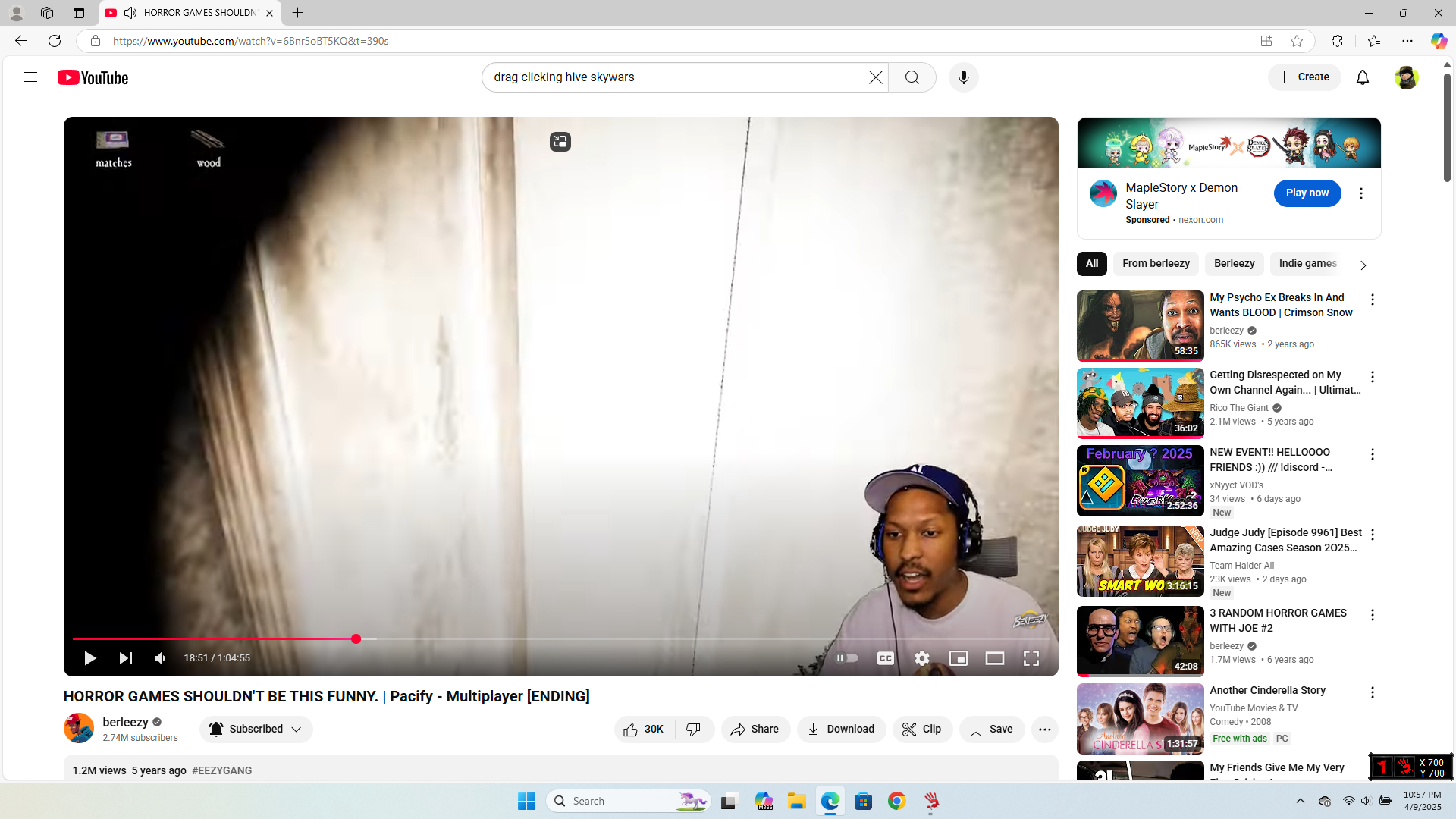Select the Indie games chip
The image size is (1456, 819).
[x=1307, y=264]
